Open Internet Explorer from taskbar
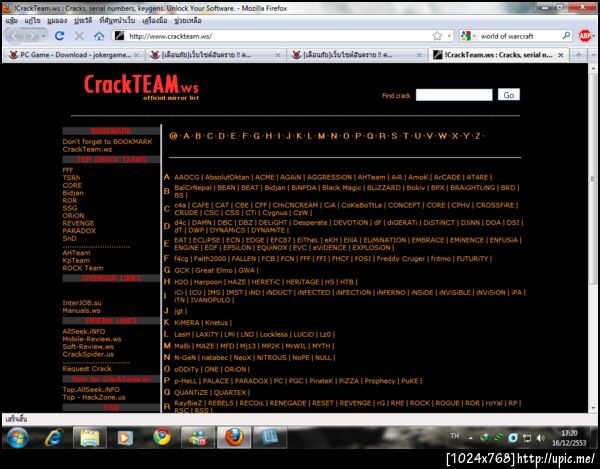Screen dimensions: 600x469 pyautogui.click(x=54, y=438)
